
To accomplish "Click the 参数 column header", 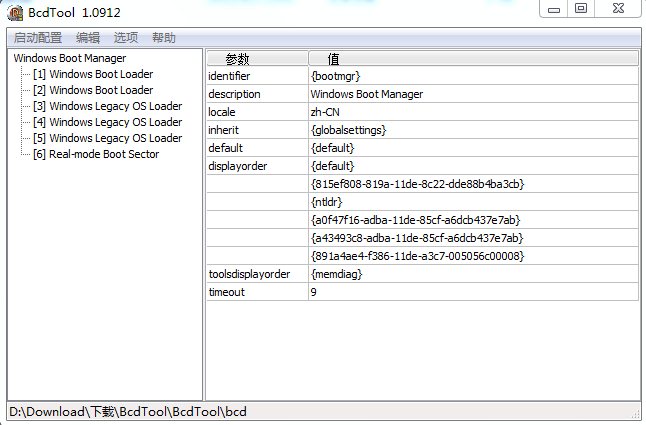I will click(x=257, y=58).
